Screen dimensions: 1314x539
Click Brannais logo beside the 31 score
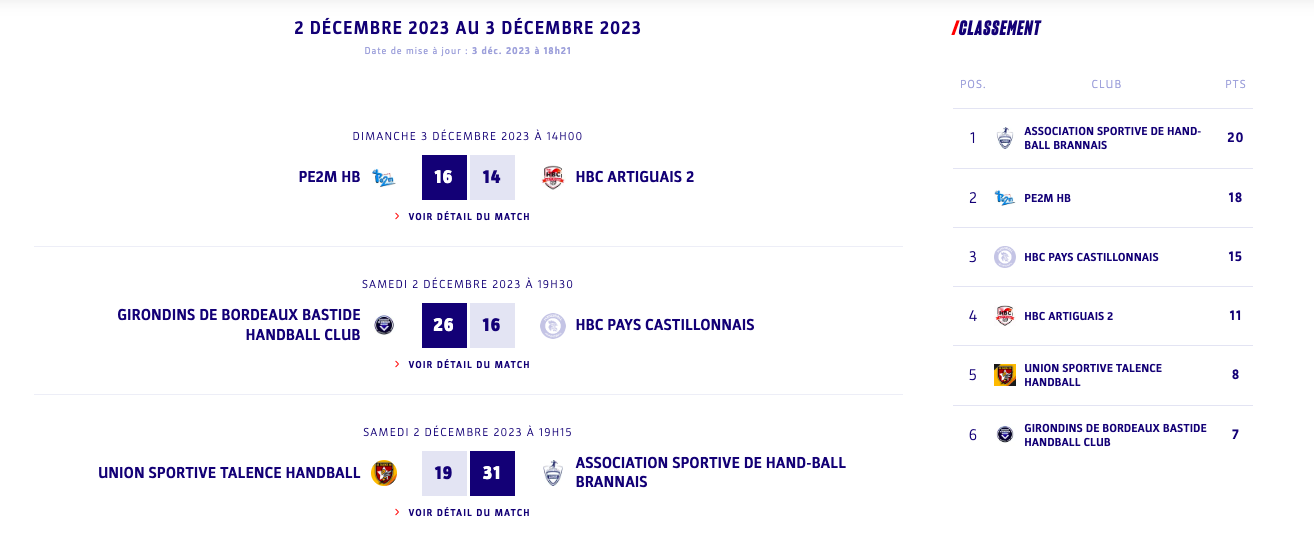coord(553,473)
